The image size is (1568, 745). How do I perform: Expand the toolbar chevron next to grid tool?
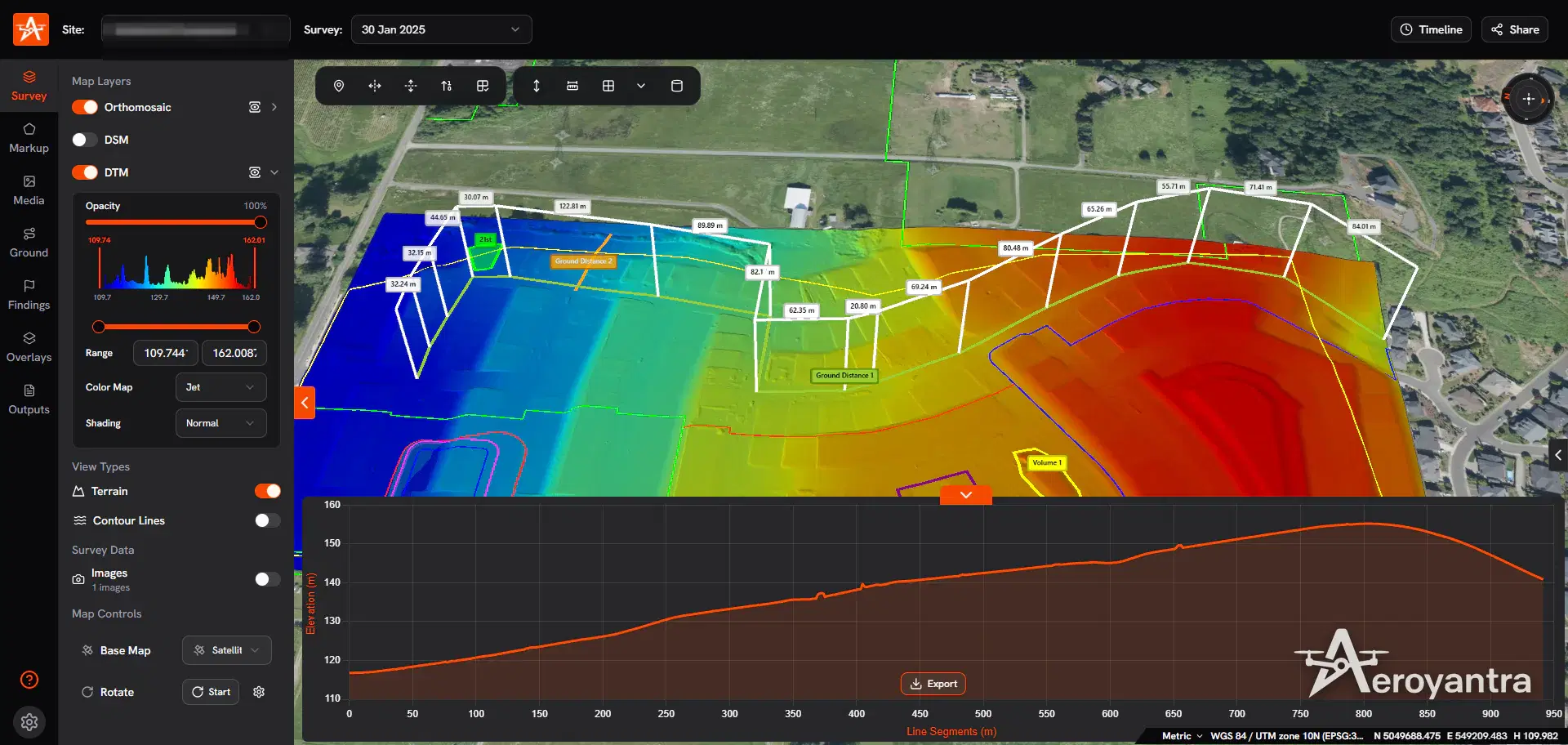point(641,86)
